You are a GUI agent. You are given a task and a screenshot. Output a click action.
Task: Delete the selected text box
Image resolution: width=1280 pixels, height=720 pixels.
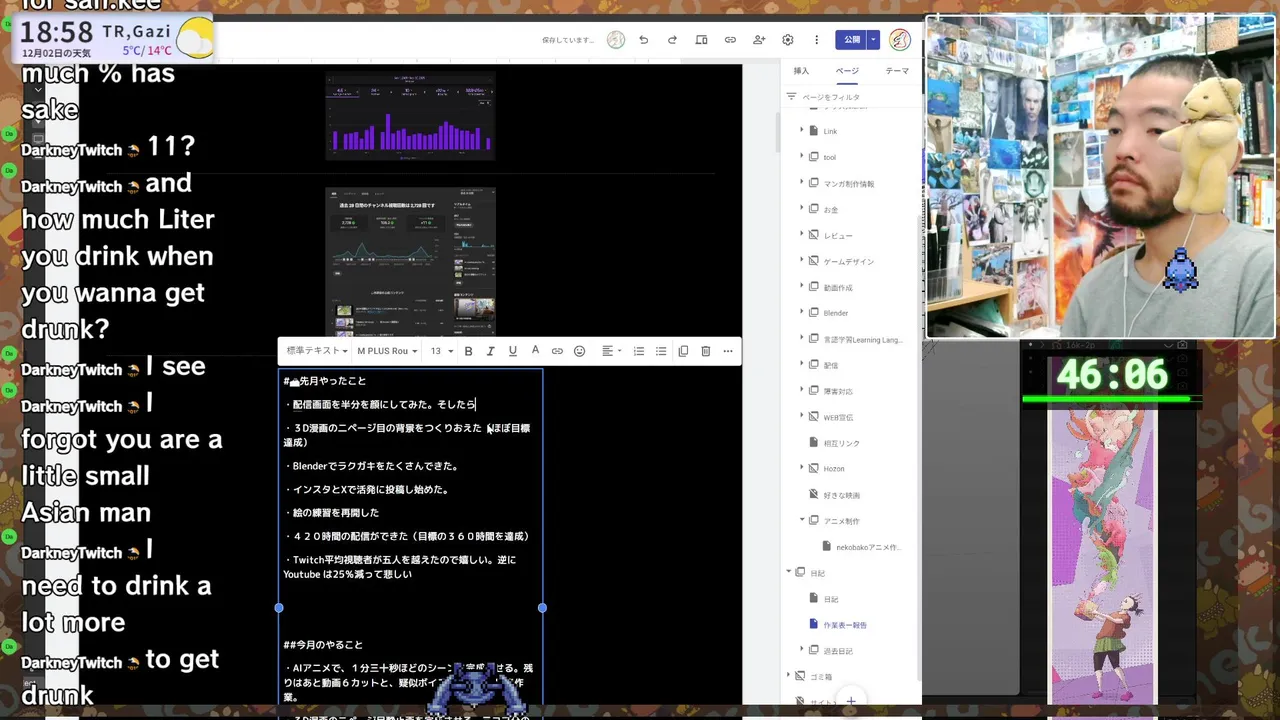coord(705,351)
